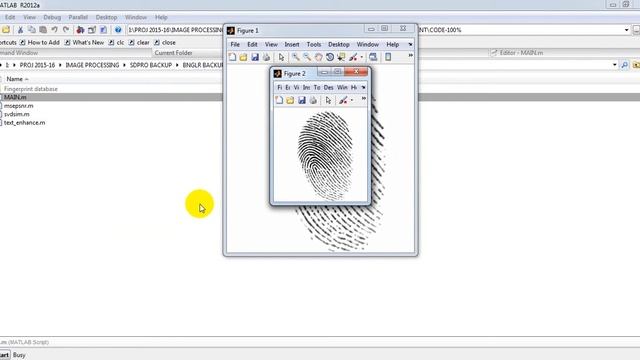Expand Figure 1 toolbar overflow chevron
Viewport: 640px width, 360px height.
pos(411,55)
